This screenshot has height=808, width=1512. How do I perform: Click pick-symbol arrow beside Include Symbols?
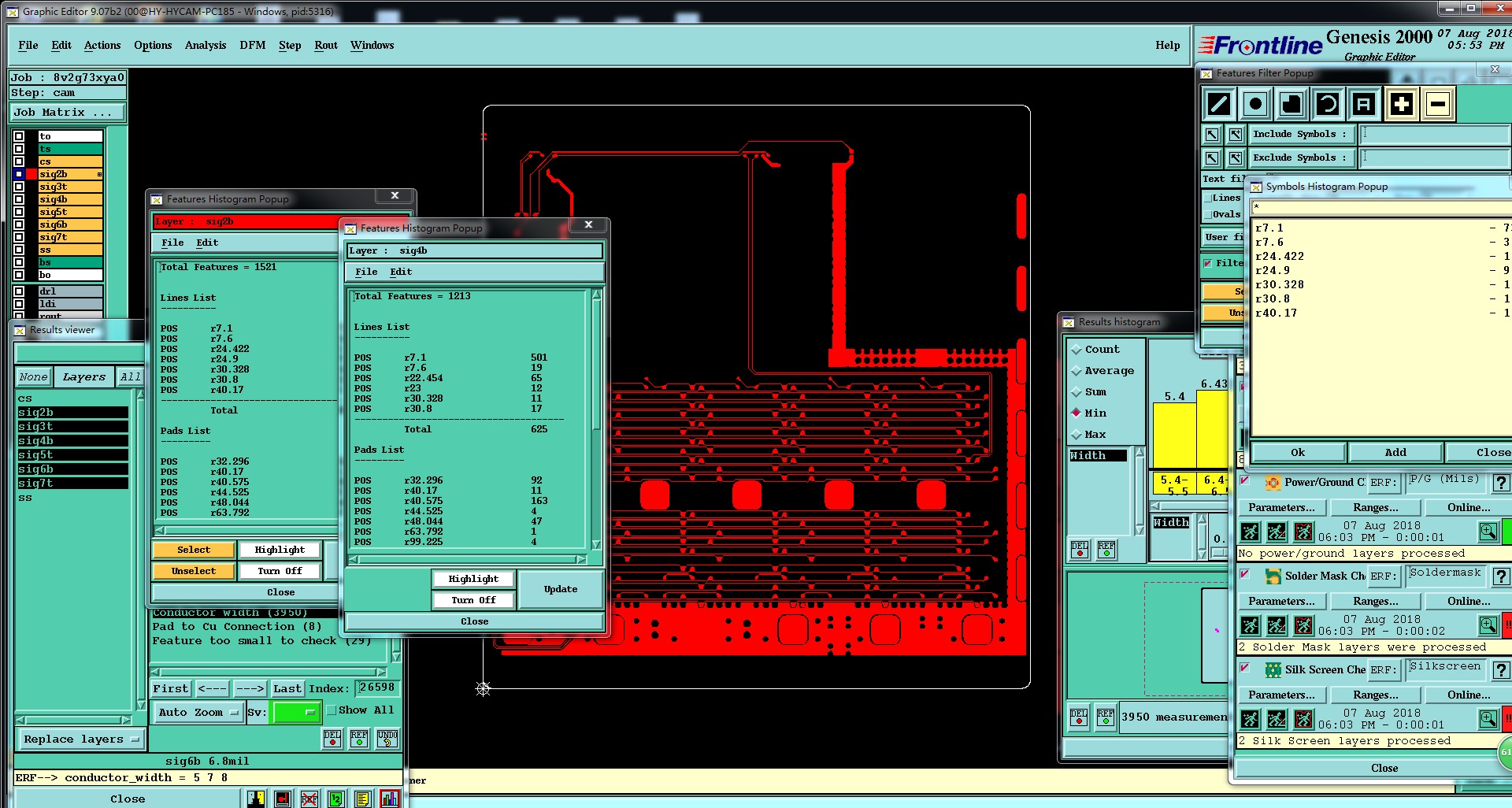click(x=1213, y=135)
